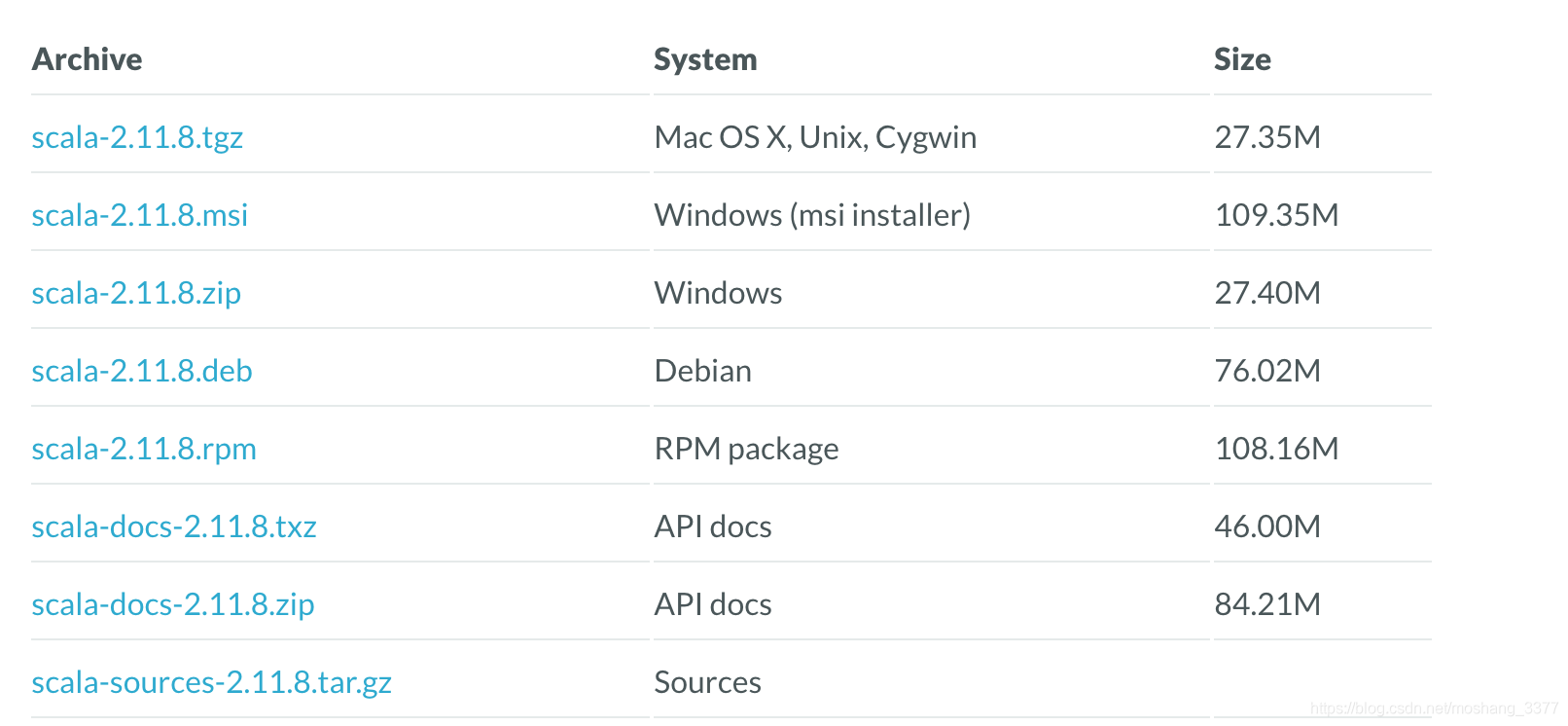Download scala-sources-2.11.8.tar.gz

pos(211,683)
